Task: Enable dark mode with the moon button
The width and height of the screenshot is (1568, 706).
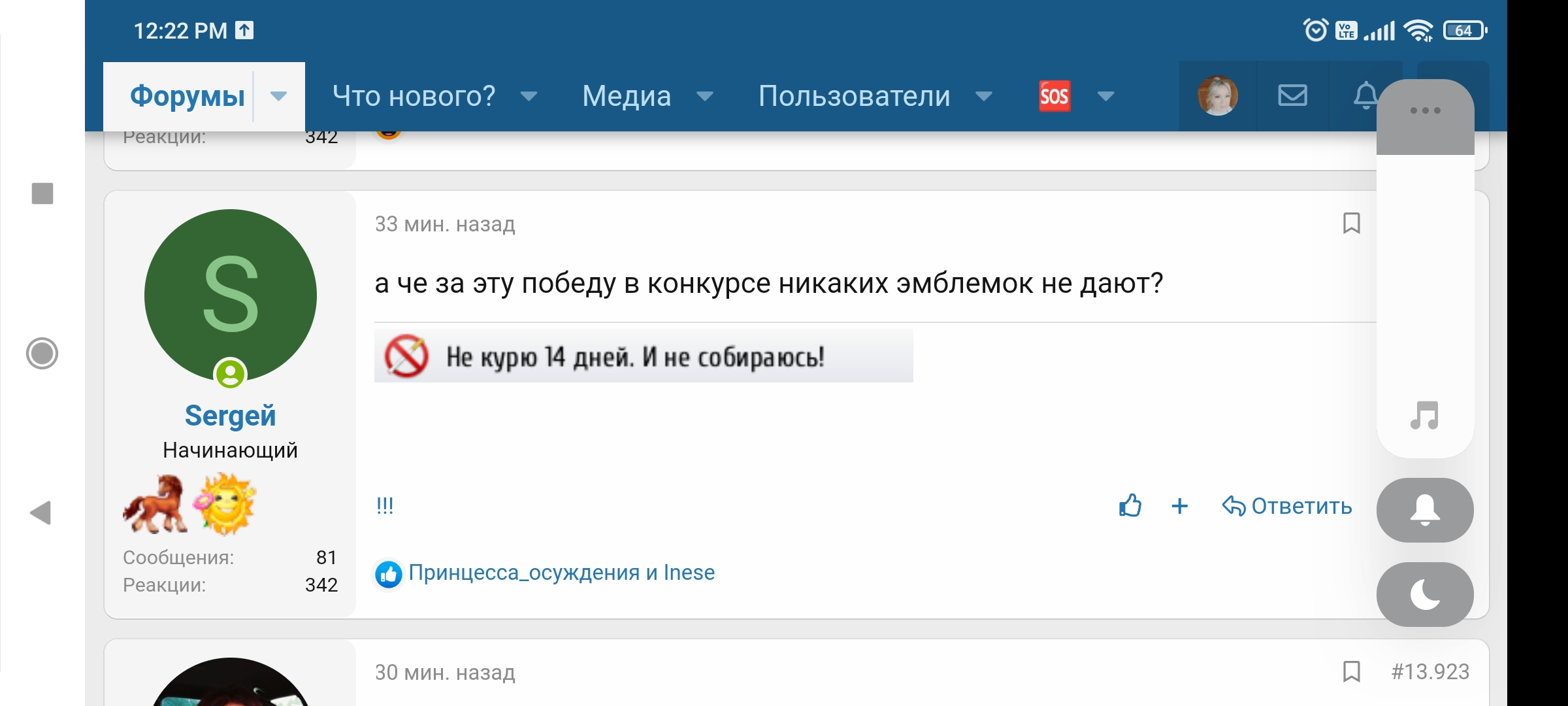Action: coord(1425,595)
